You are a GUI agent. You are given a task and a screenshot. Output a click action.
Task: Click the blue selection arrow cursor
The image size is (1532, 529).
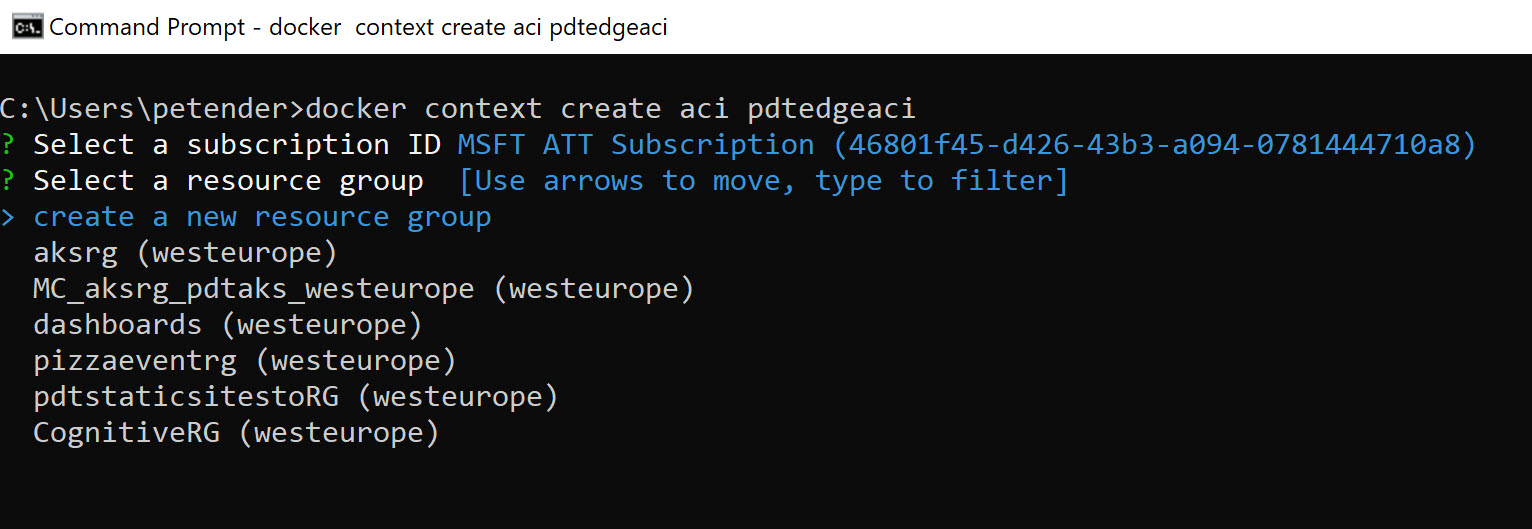tap(8, 218)
